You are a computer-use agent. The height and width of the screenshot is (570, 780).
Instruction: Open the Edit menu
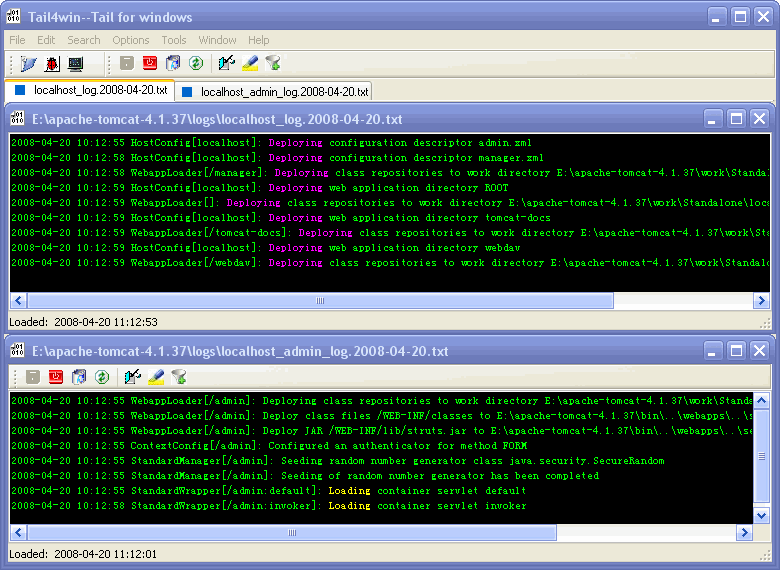click(46, 40)
